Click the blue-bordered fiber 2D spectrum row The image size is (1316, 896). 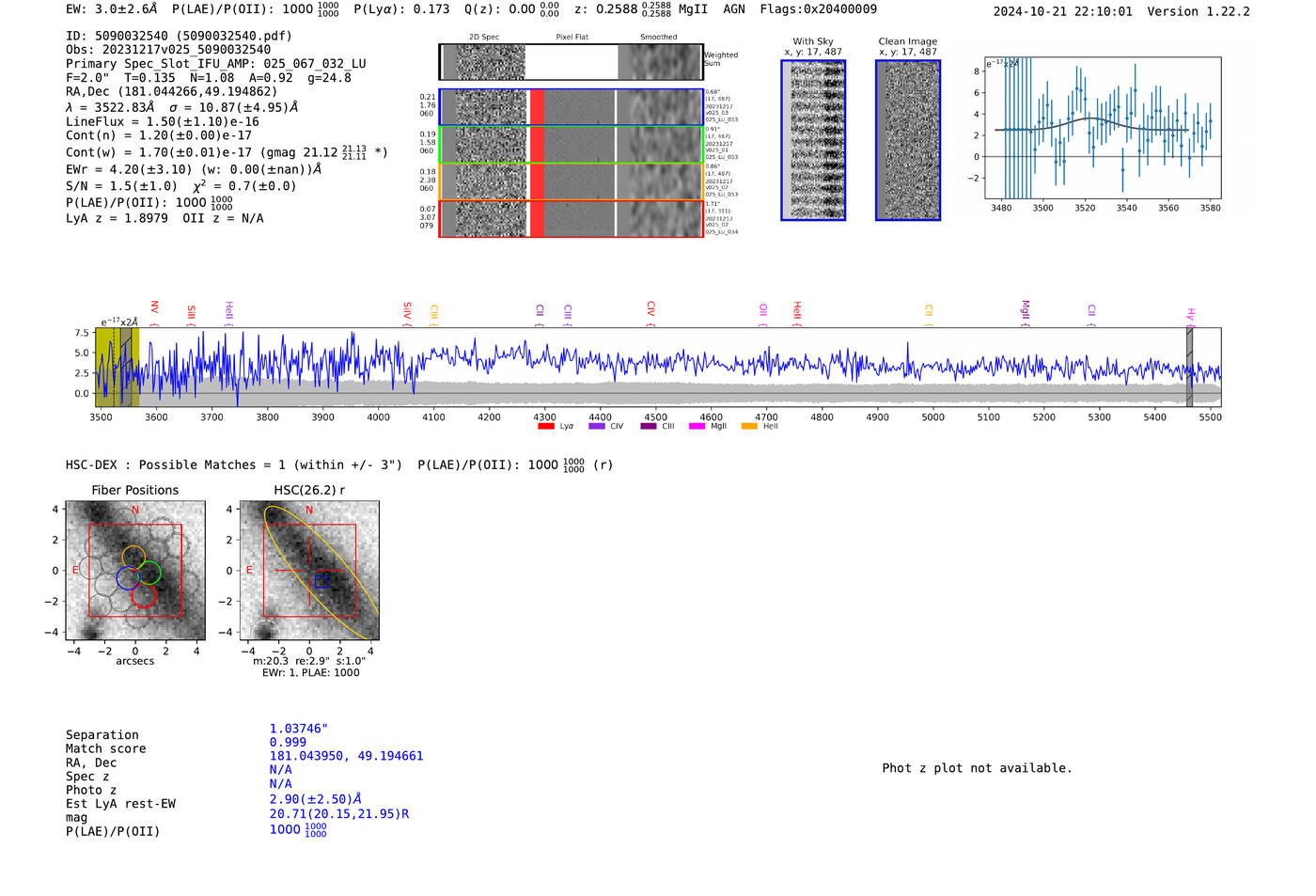tap(571, 107)
